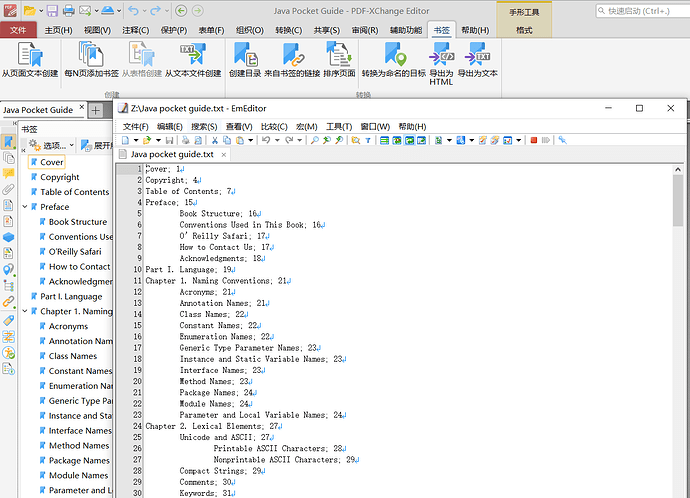Image resolution: width=690 pixels, height=498 pixels.
Task: Email document icon in PDF-XChange toolbar
Action: tap(85, 11)
